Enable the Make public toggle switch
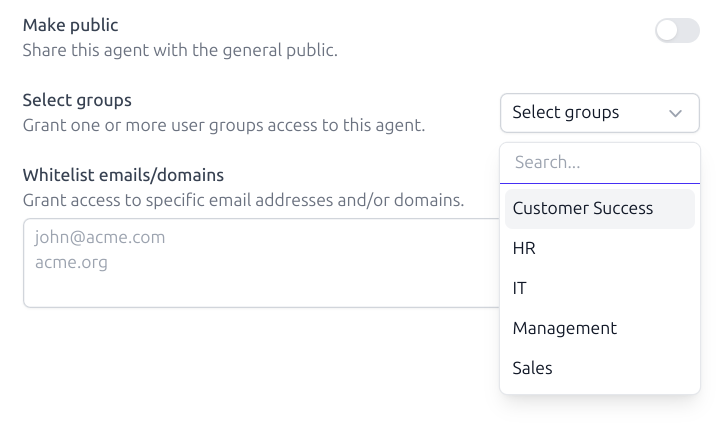 [x=677, y=31]
